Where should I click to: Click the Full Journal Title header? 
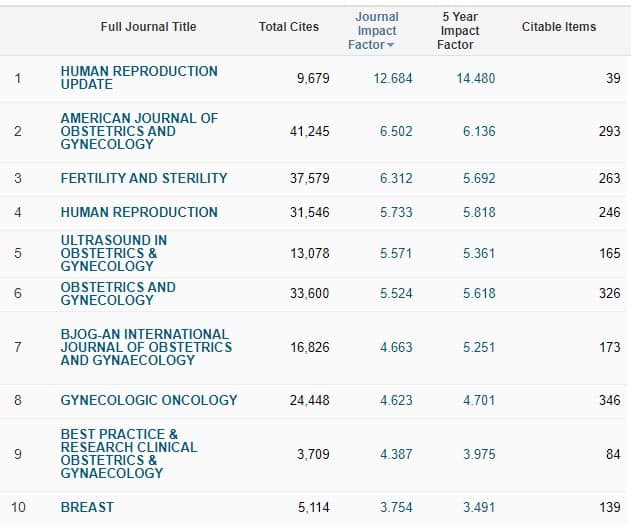(x=148, y=27)
